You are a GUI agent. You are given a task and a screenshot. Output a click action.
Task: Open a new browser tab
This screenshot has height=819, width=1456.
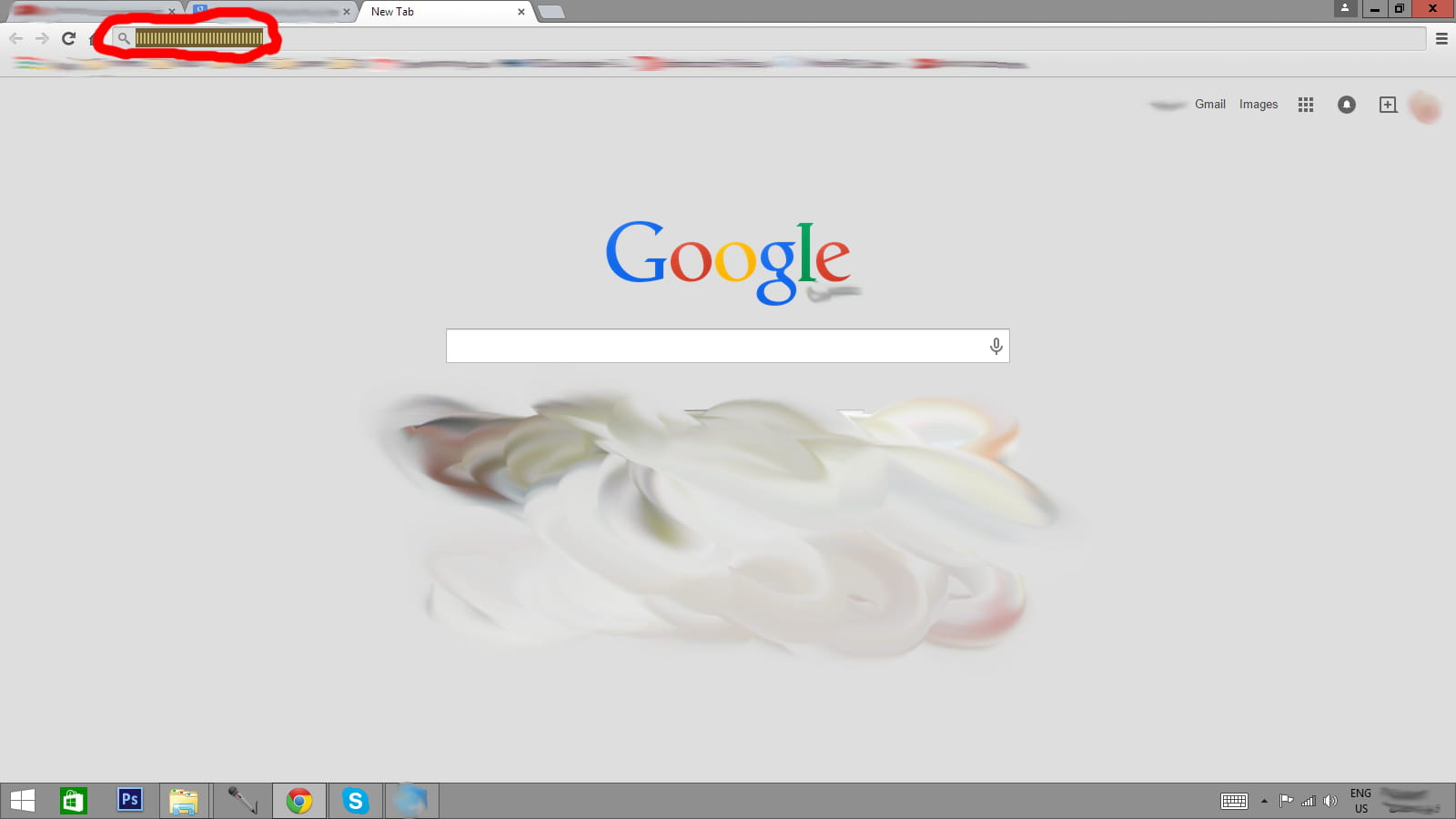click(x=551, y=12)
